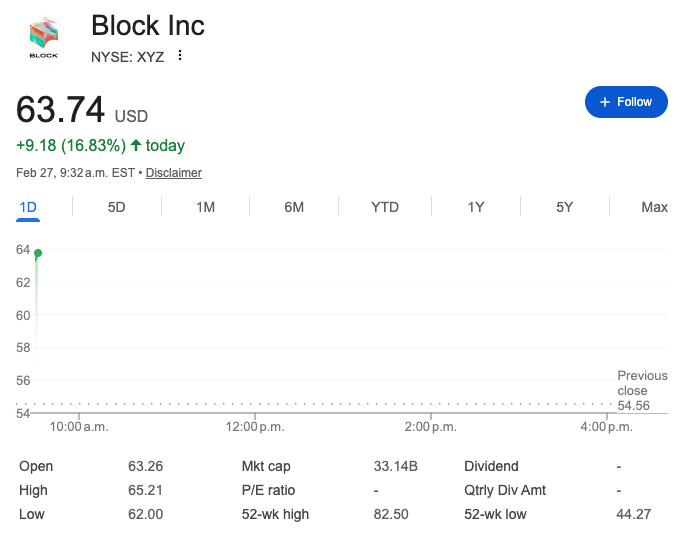Select the YTD chart range tab
Viewport: 684px width, 539px height.
click(385, 207)
